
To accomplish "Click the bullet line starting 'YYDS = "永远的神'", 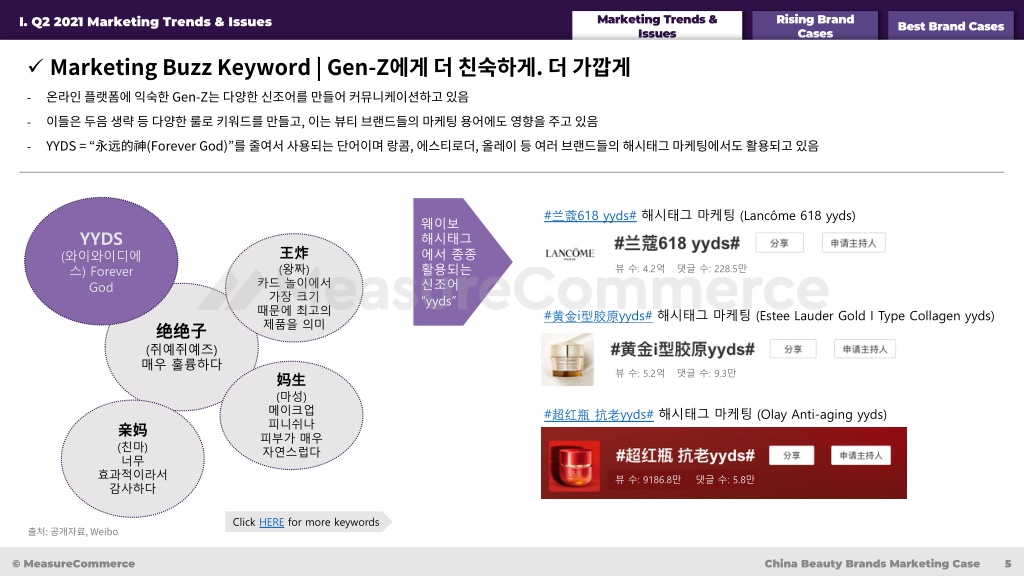I will point(432,146).
